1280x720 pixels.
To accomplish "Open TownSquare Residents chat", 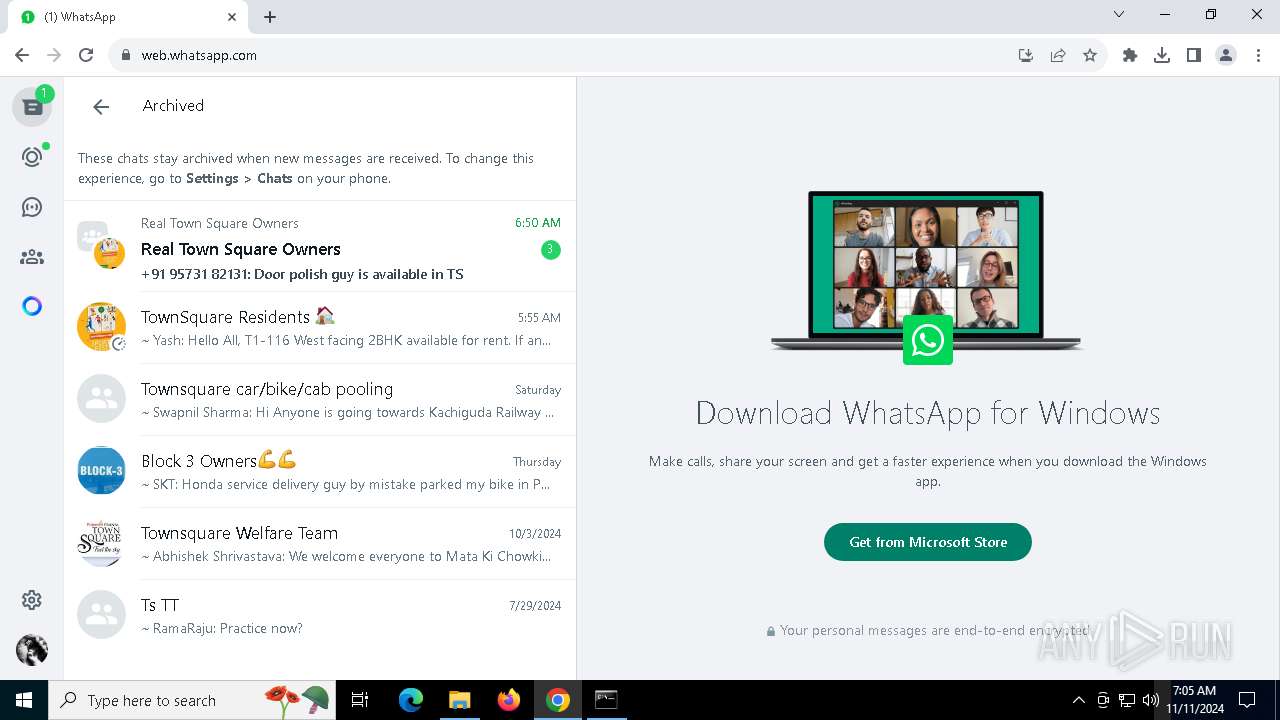I will (x=320, y=328).
